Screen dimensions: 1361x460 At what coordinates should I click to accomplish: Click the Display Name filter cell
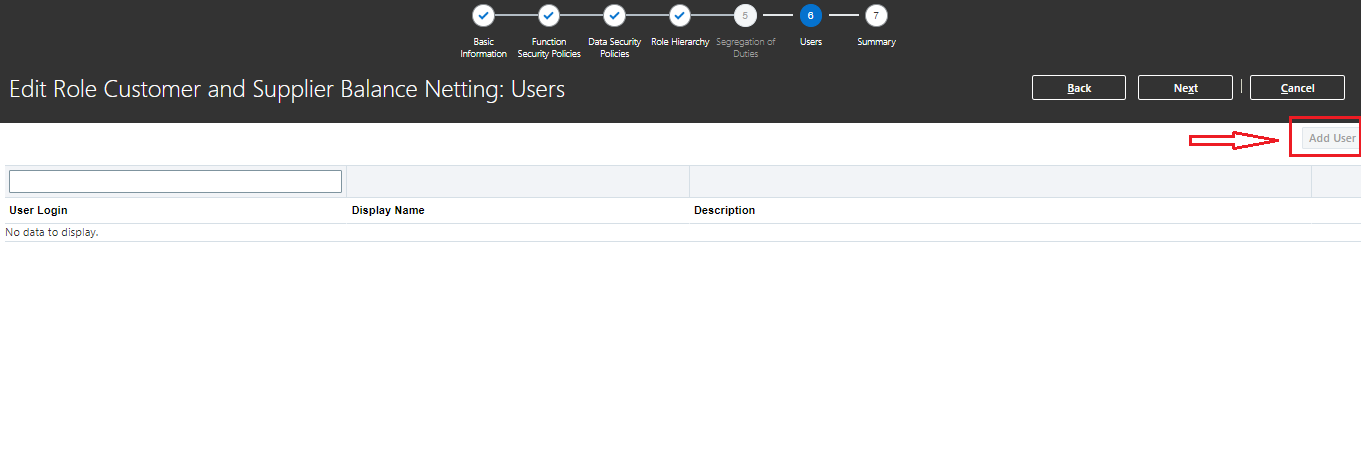518,181
